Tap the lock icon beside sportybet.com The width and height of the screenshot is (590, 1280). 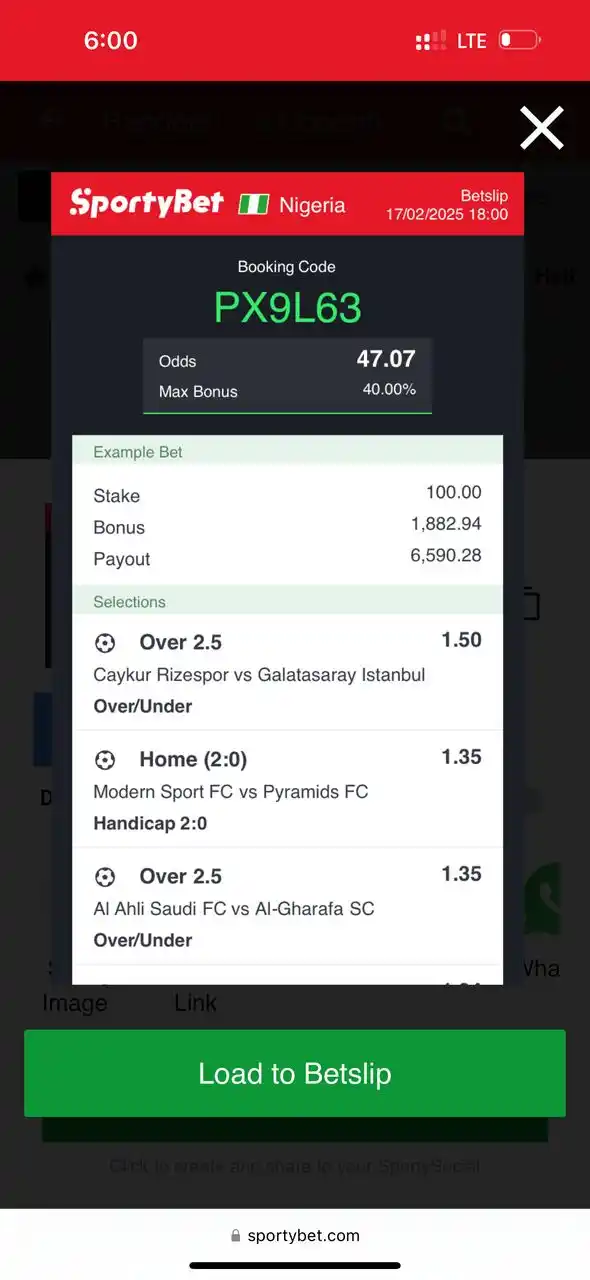click(236, 1236)
